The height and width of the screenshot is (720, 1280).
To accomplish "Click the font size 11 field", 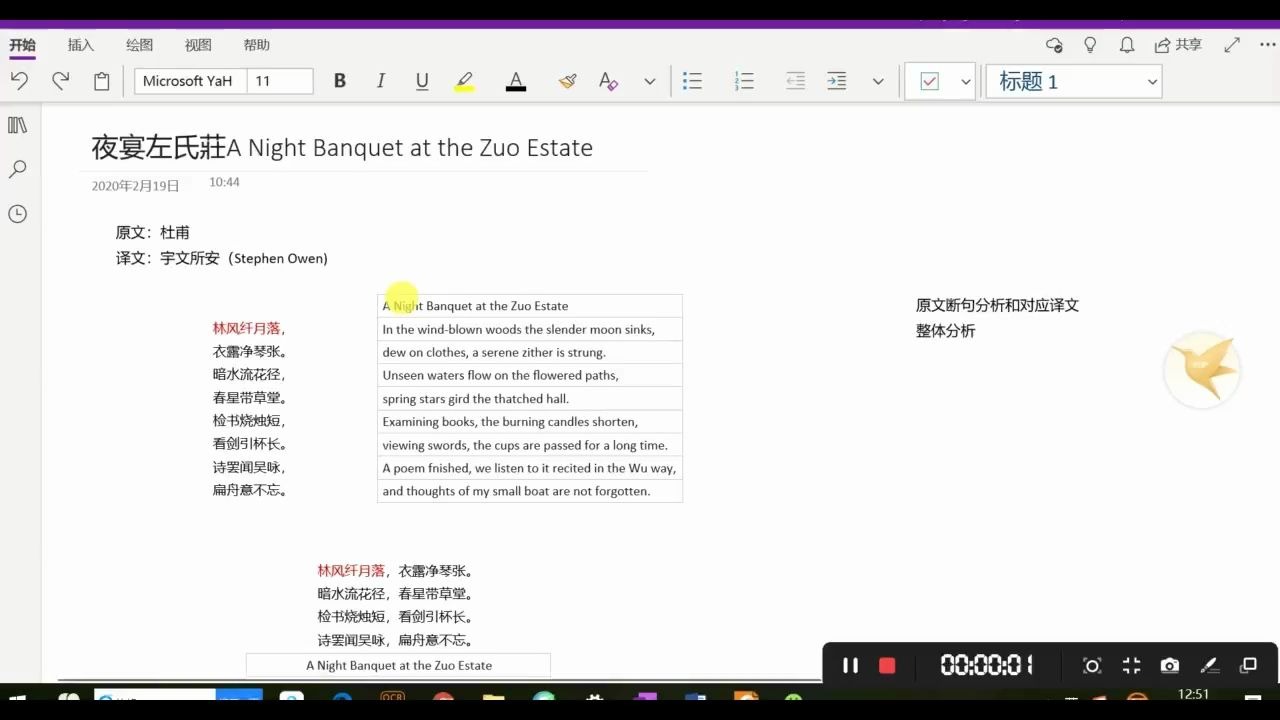I will pyautogui.click(x=279, y=81).
